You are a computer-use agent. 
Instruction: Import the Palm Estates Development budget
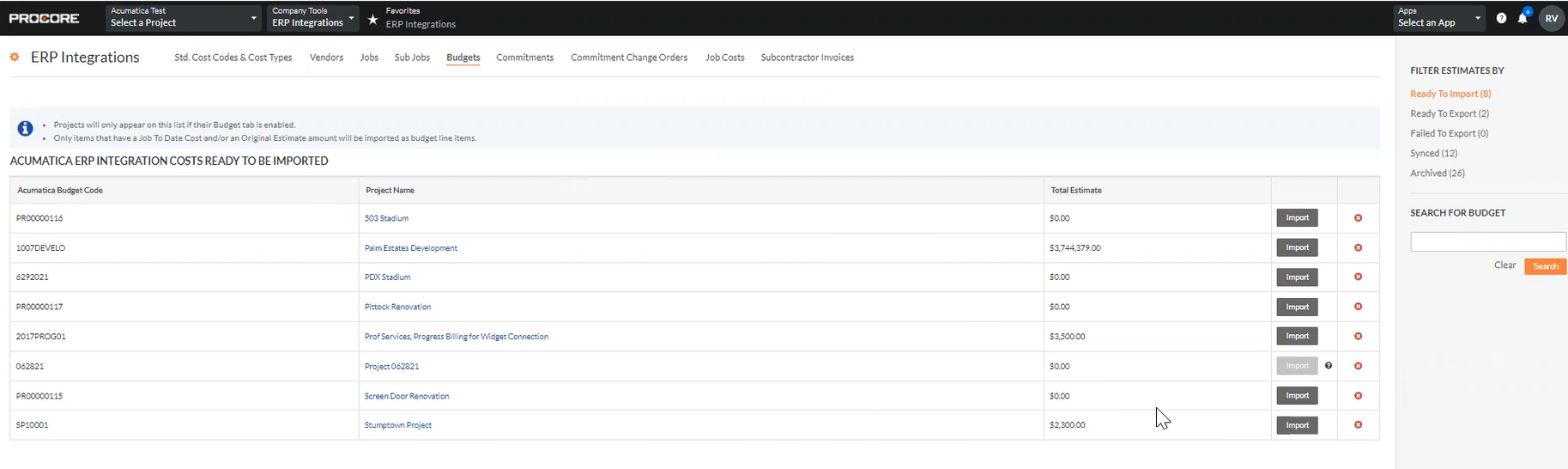click(1297, 247)
